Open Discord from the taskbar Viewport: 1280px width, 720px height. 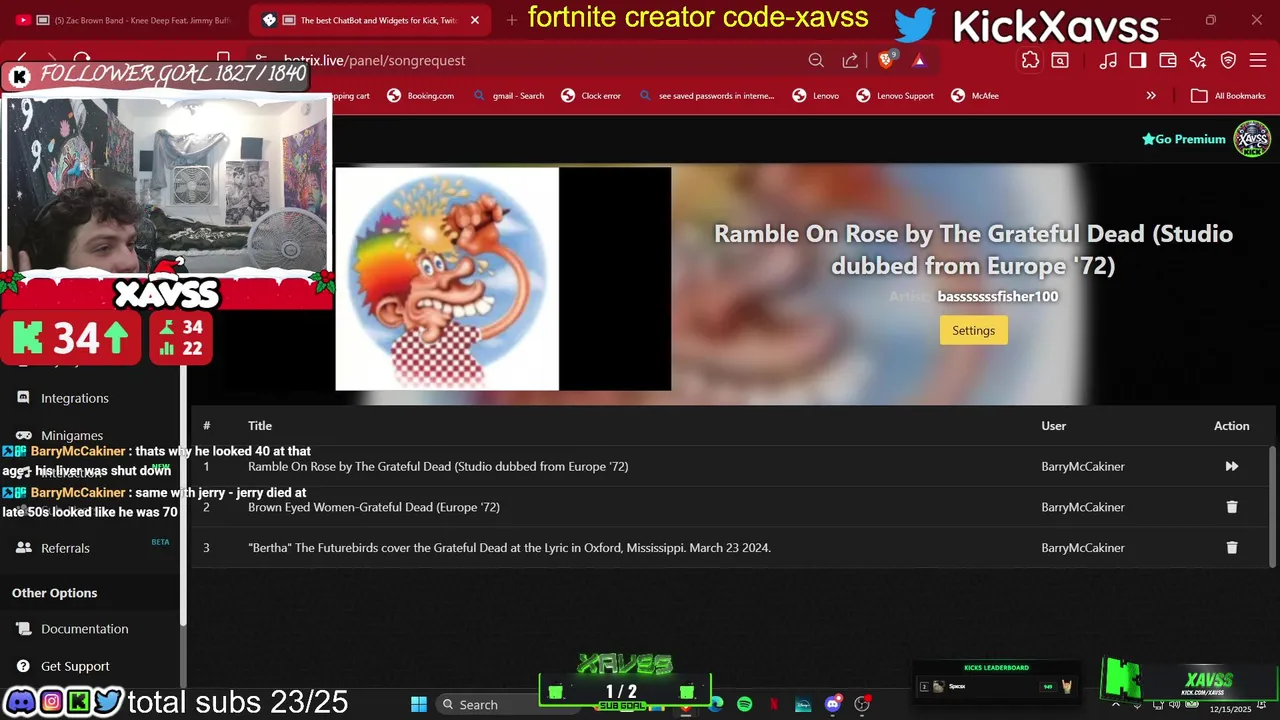click(832, 704)
